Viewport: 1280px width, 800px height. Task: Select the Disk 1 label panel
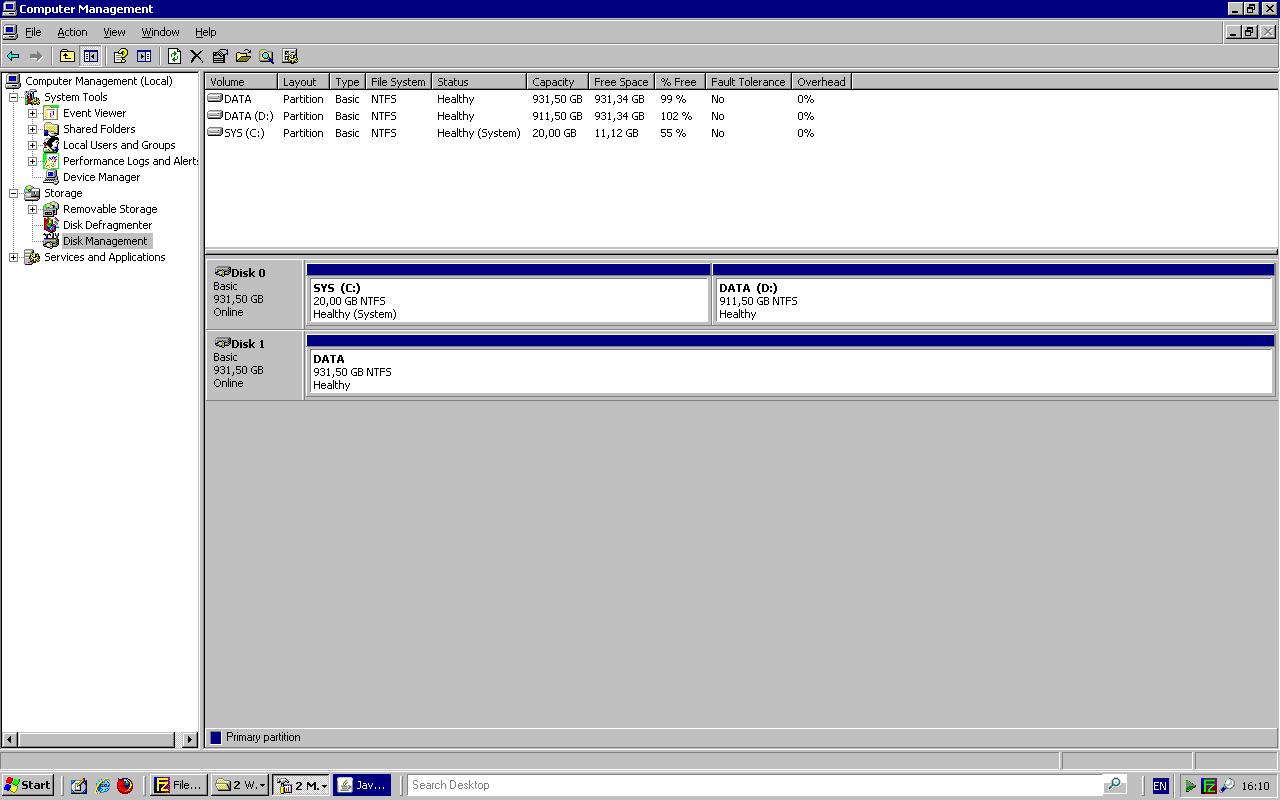click(254, 365)
